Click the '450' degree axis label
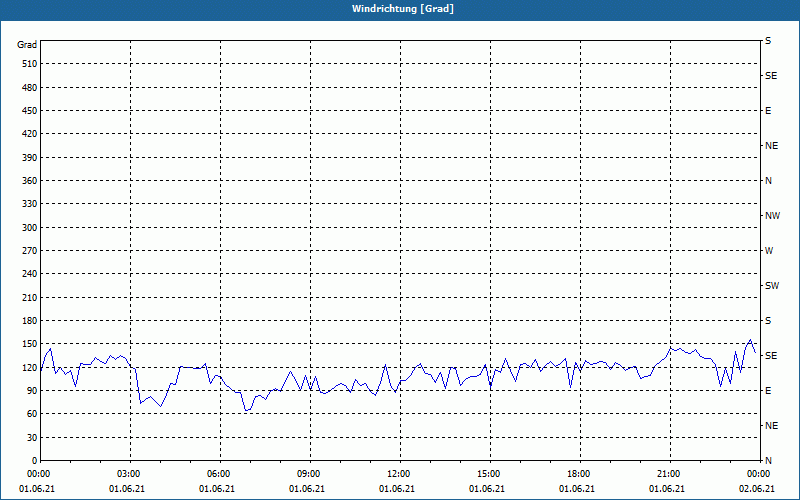 (x=30, y=111)
